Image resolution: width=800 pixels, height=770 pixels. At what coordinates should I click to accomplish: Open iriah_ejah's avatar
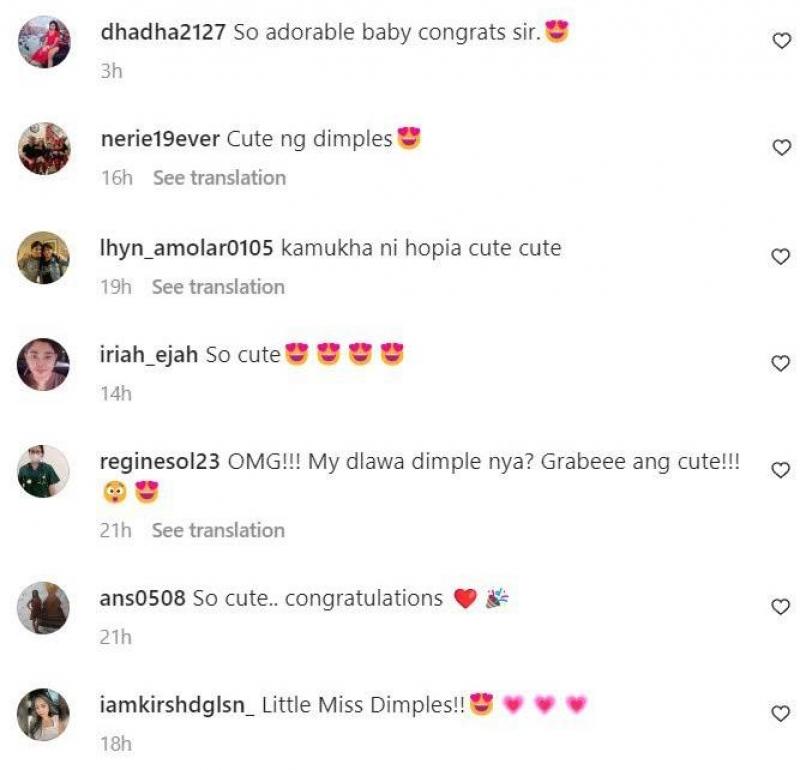(x=43, y=364)
